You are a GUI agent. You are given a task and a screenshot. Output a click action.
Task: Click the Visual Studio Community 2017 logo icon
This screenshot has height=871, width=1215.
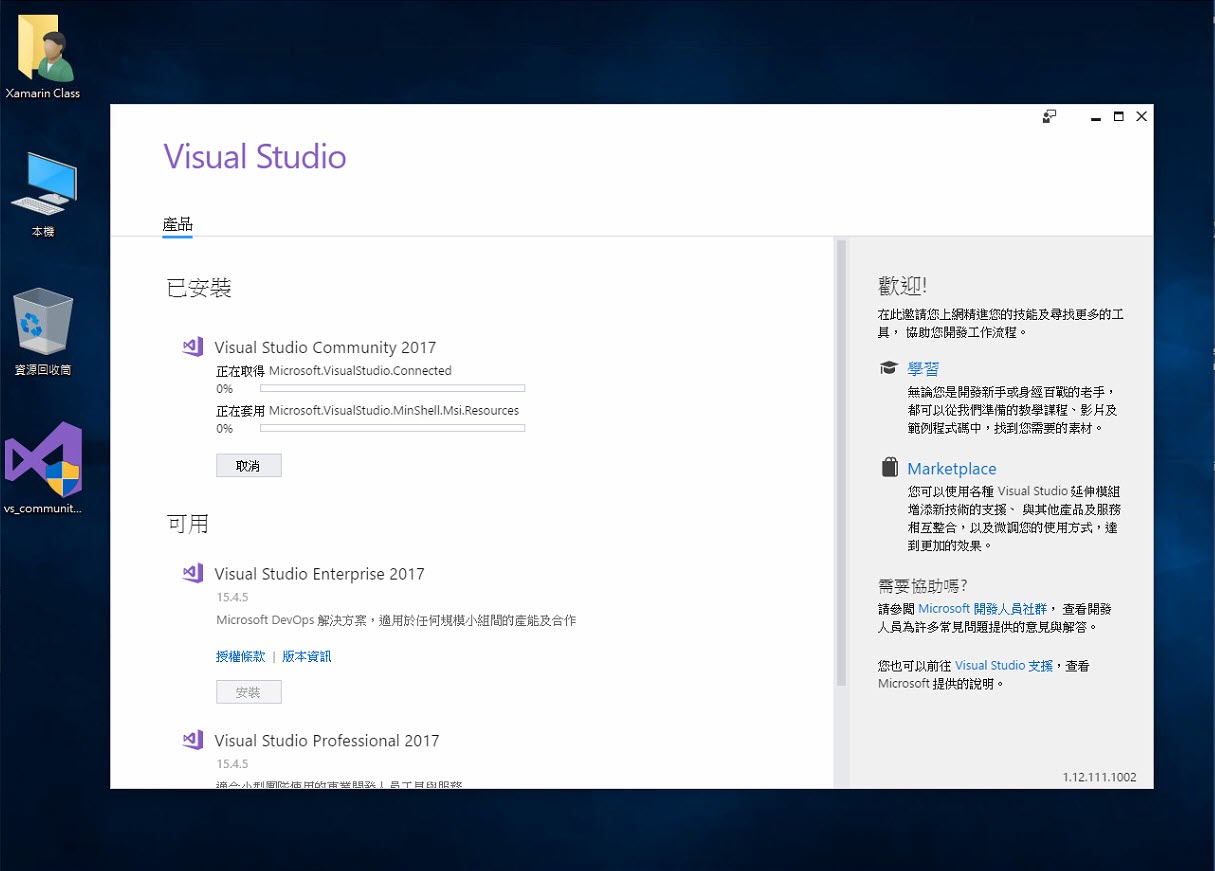click(193, 347)
